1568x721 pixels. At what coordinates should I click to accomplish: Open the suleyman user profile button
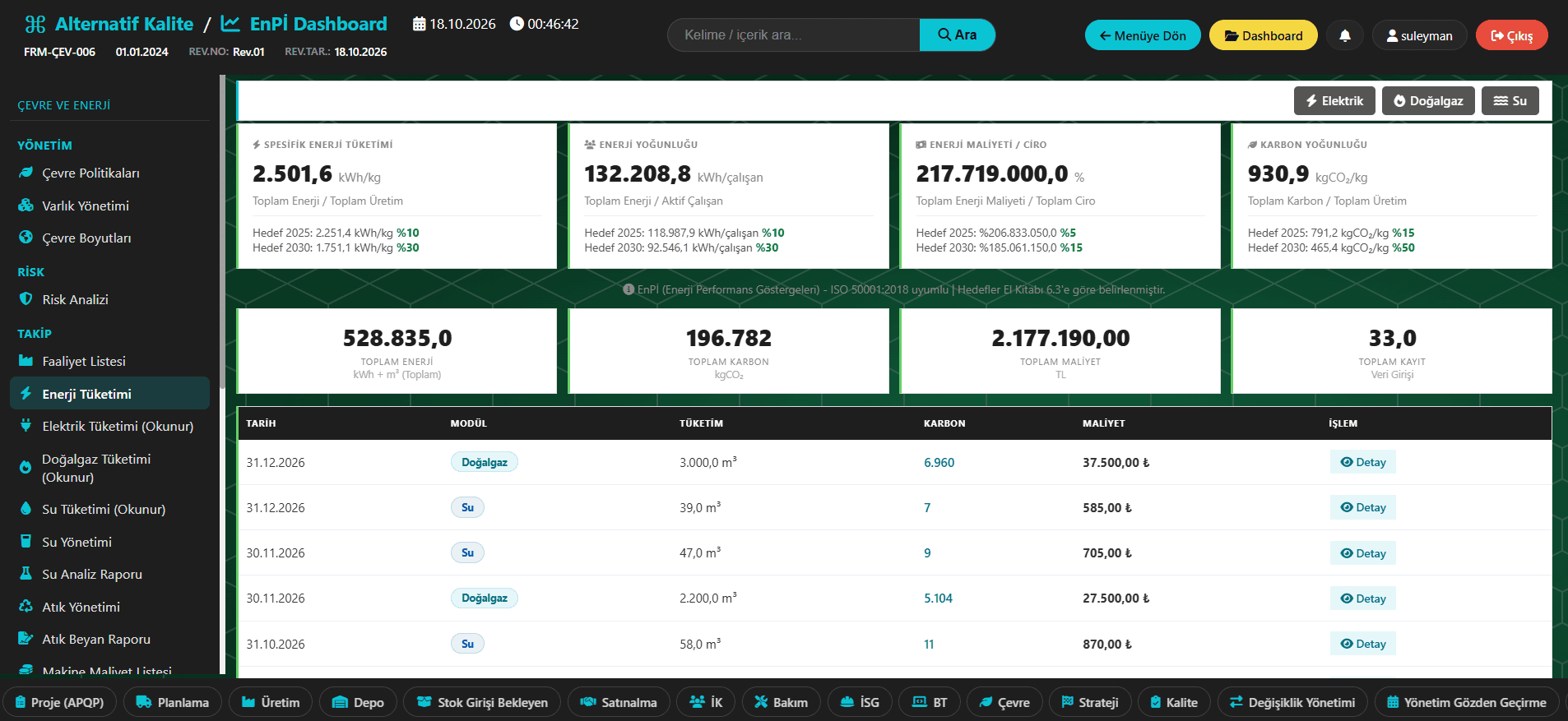1419,35
